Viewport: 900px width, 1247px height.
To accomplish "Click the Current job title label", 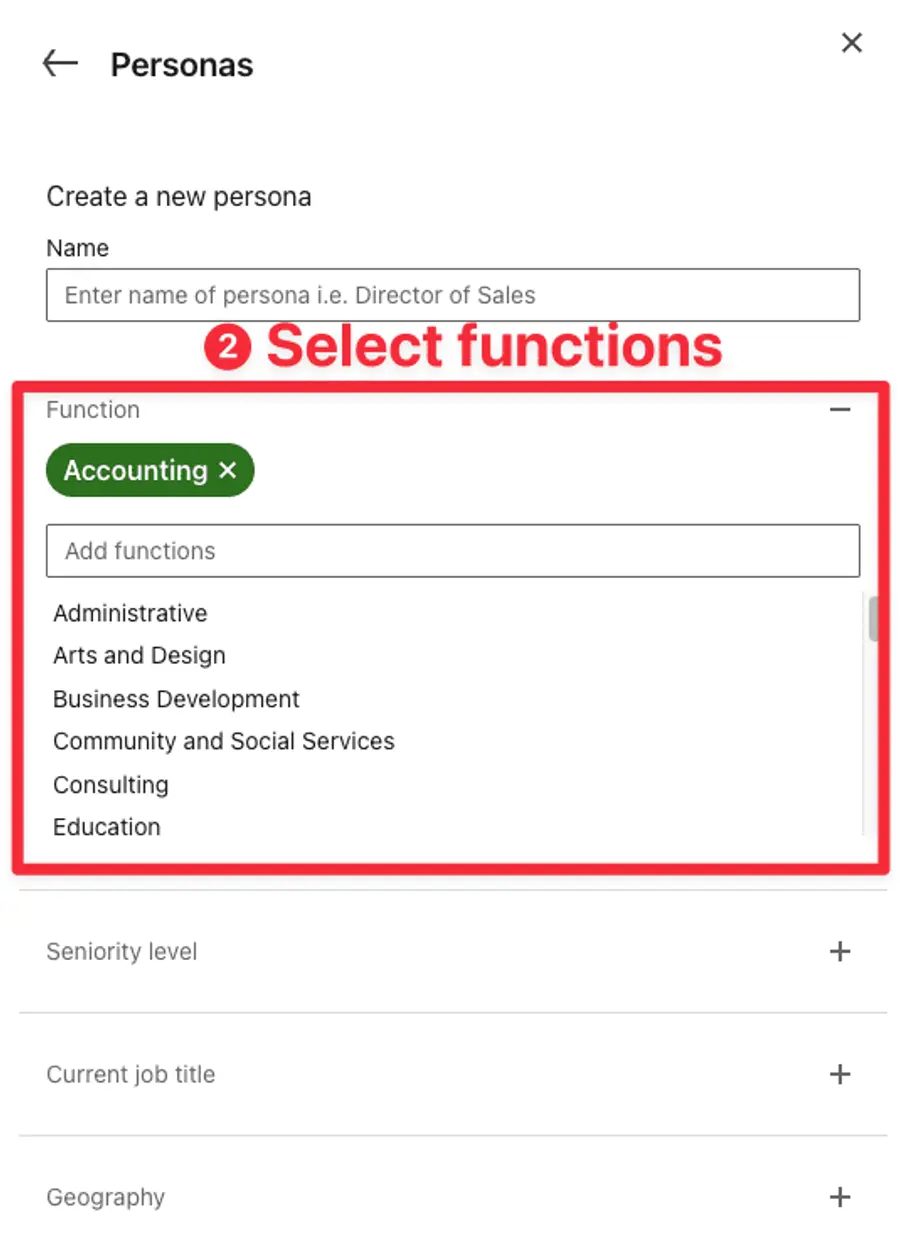I will tap(130, 1074).
